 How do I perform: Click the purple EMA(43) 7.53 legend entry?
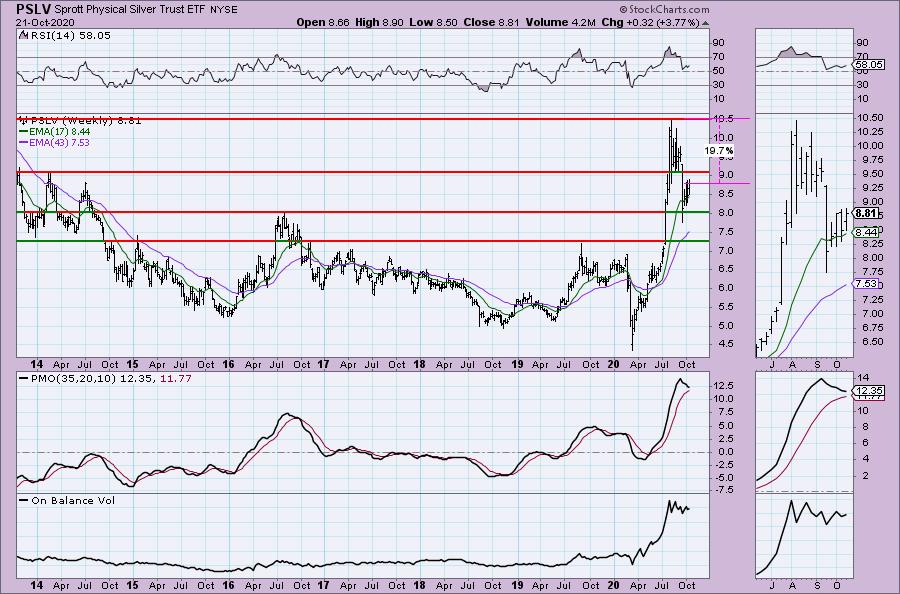(x=55, y=142)
